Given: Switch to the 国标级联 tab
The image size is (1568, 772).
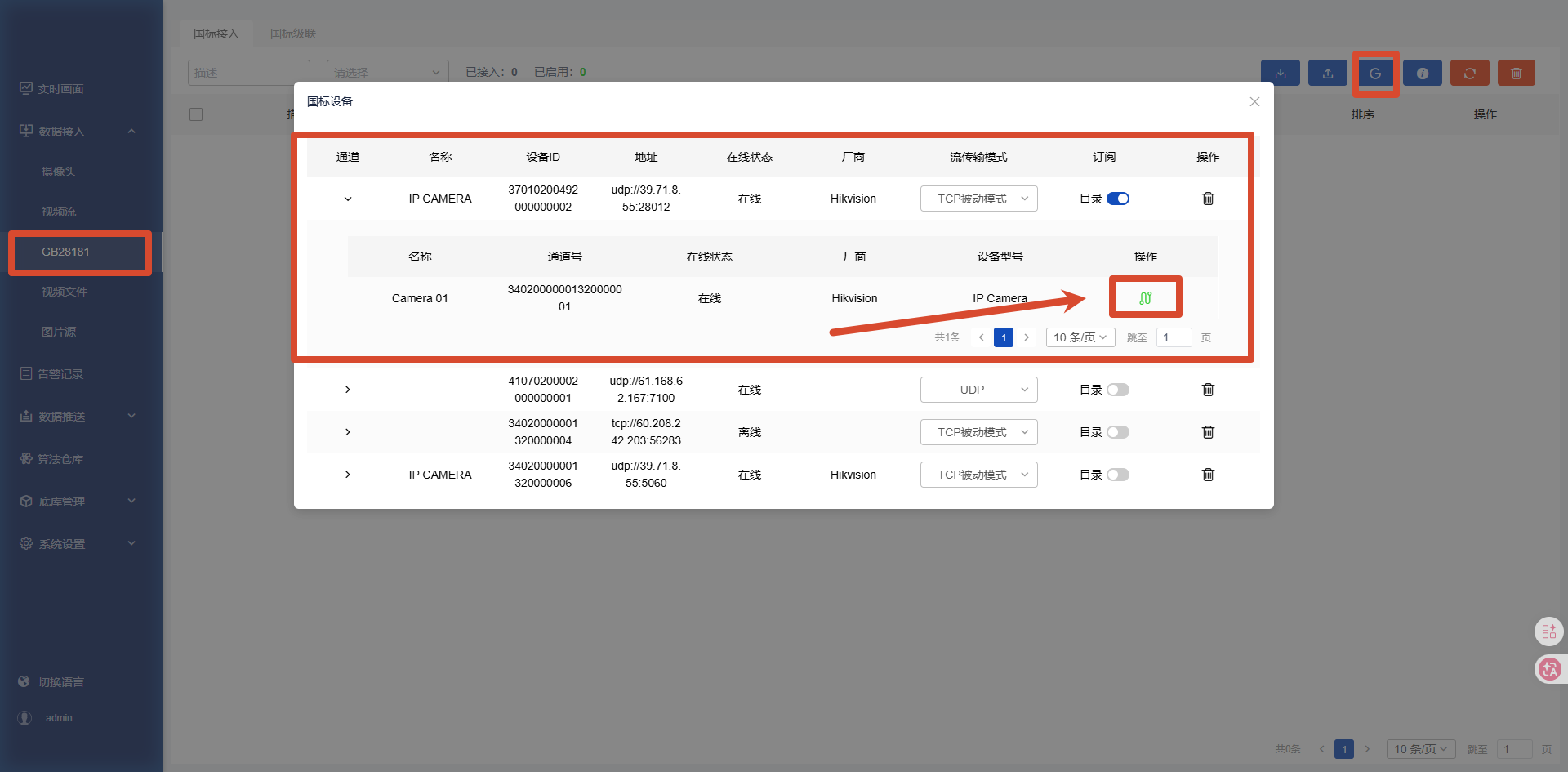Looking at the screenshot, I should click(293, 33).
